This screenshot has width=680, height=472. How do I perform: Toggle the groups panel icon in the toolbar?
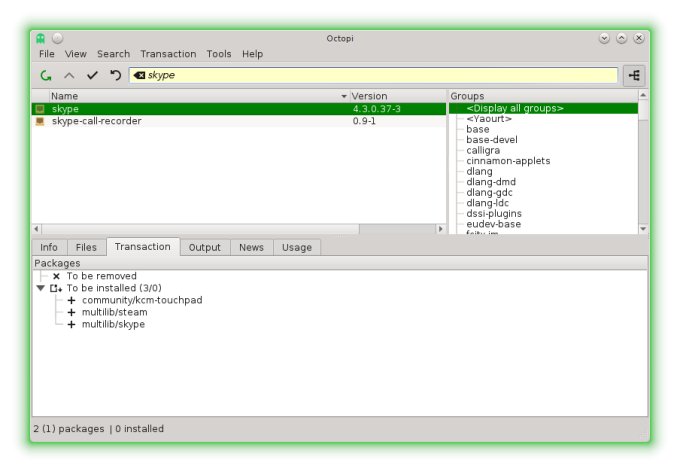(x=633, y=75)
